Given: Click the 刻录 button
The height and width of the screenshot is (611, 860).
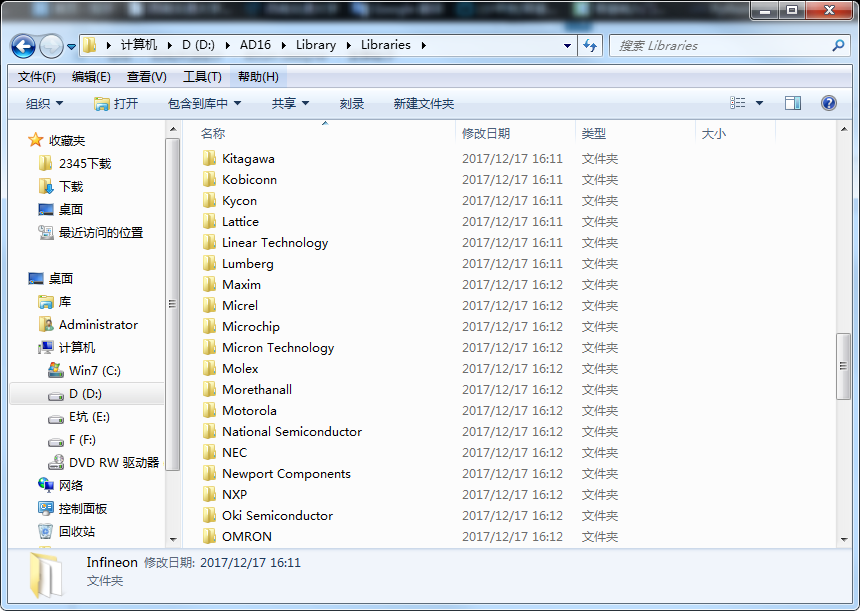Looking at the screenshot, I should (x=352, y=103).
